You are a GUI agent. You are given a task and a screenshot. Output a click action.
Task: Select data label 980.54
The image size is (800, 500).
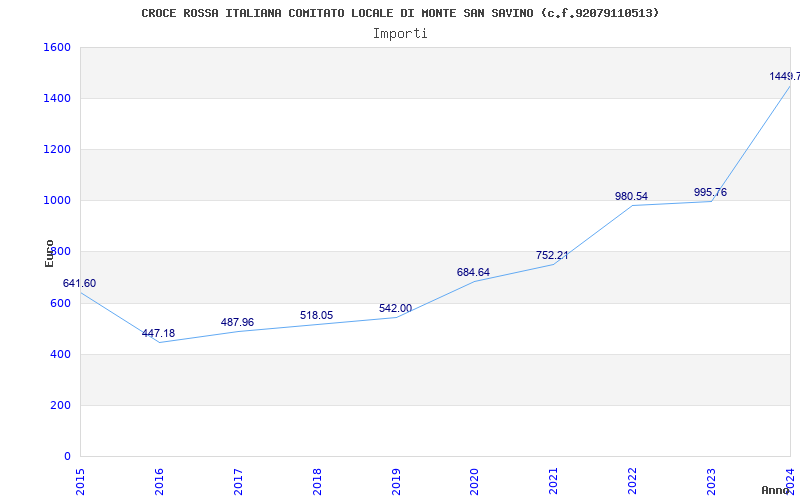click(631, 196)
